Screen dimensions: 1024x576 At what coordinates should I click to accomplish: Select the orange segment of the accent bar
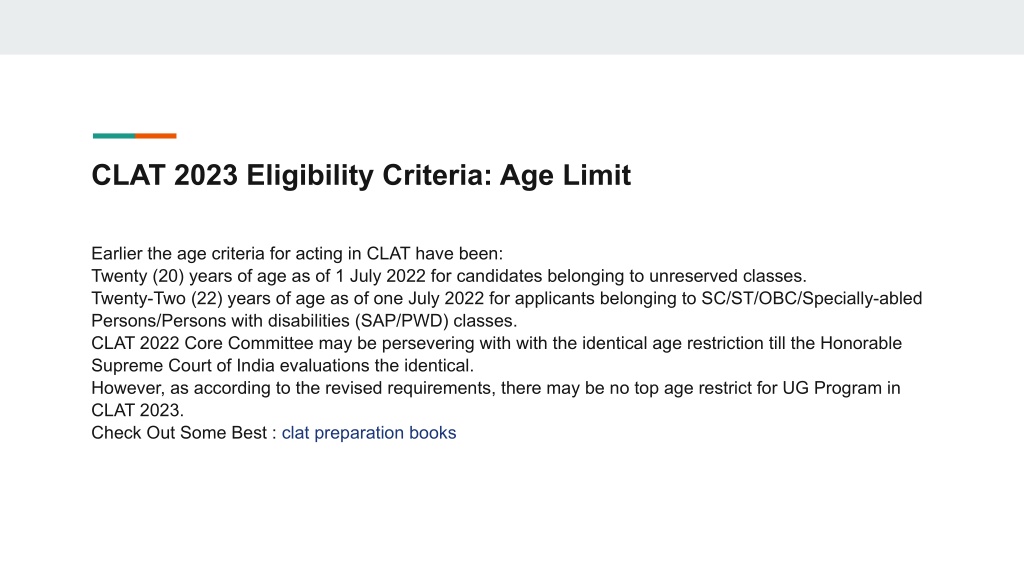tap(156, 136)
